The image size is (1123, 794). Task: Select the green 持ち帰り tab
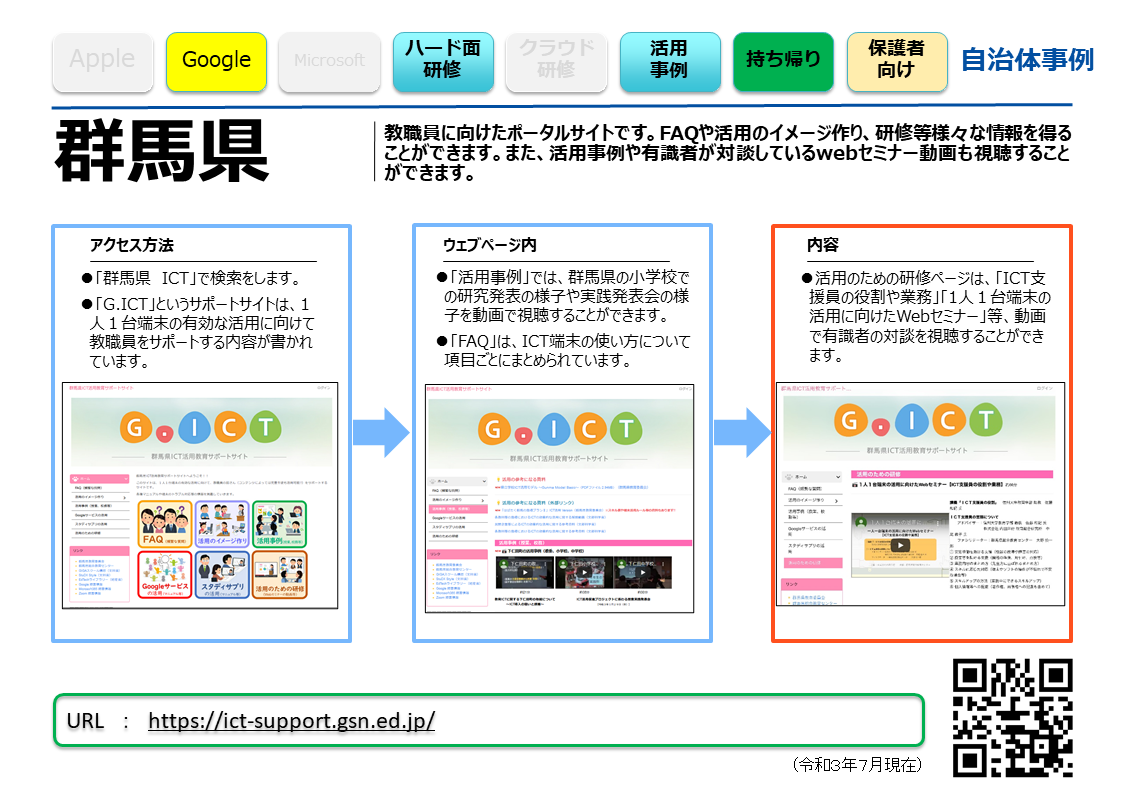click(x=783, y=62)
